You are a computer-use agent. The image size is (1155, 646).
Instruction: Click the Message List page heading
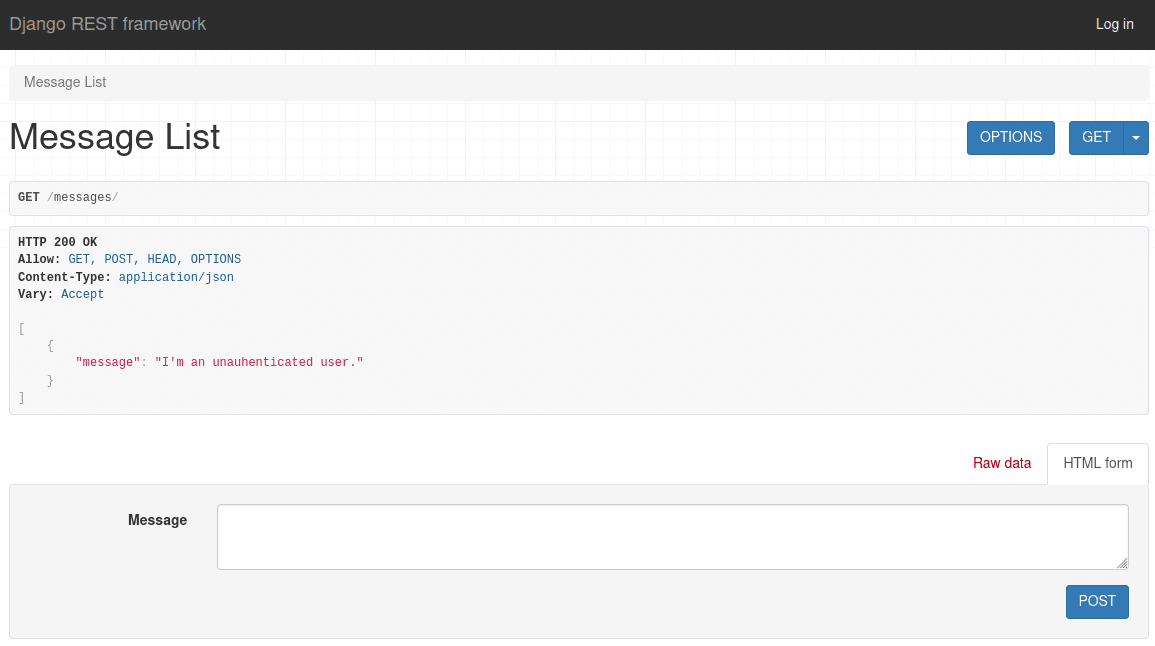pos(115,137)
